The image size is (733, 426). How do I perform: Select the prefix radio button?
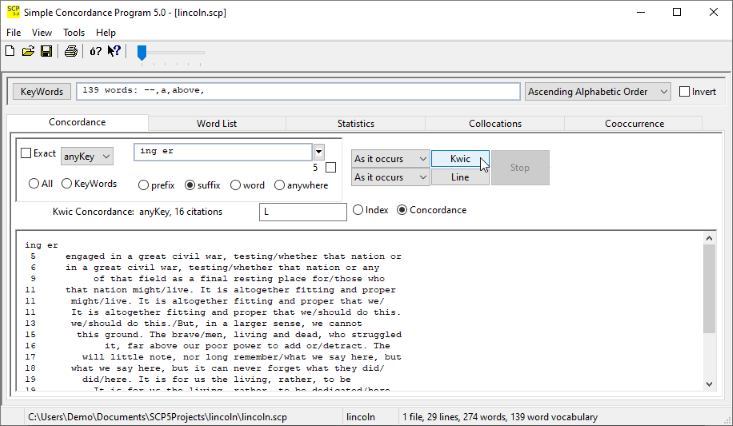point(144,185)
